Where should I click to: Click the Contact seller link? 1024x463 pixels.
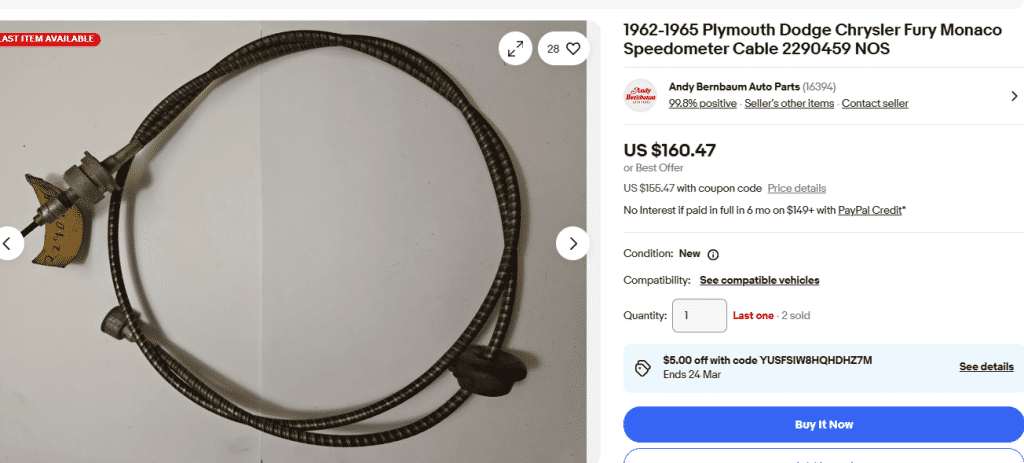click(x=874, y=104)
